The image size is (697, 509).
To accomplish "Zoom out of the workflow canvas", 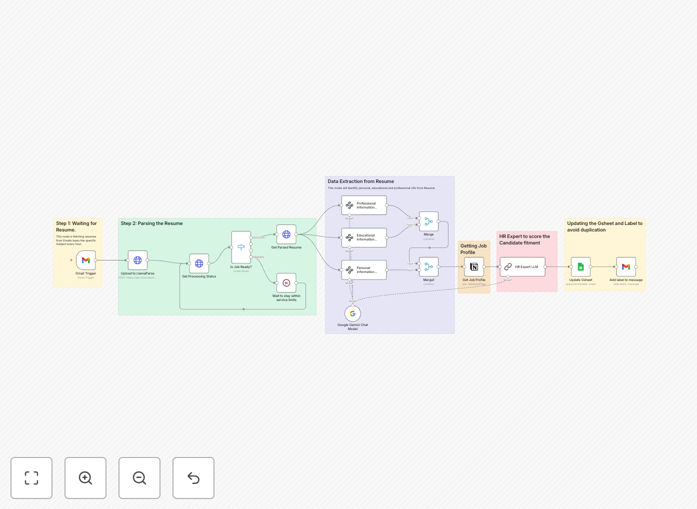I will pyautogui.click(x=139, y=478).
